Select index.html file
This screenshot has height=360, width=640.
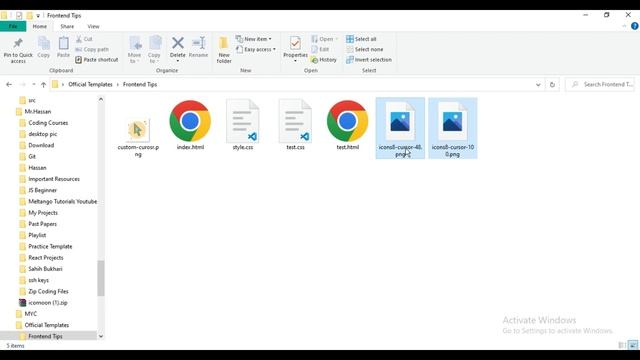(x=190, y=125)
